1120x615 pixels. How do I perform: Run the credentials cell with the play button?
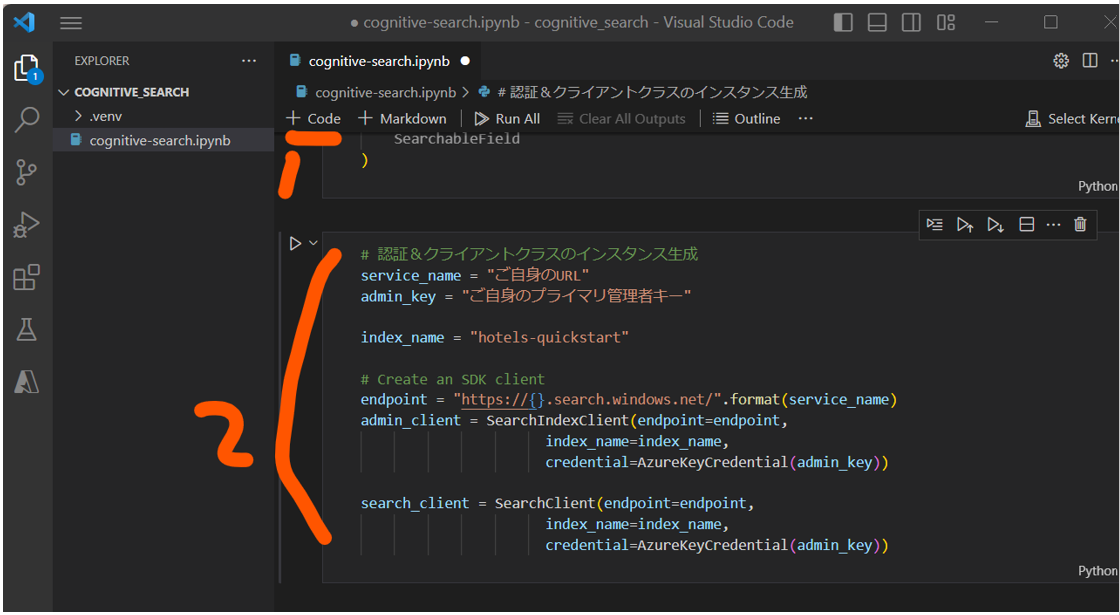click(x=295, y=244)
